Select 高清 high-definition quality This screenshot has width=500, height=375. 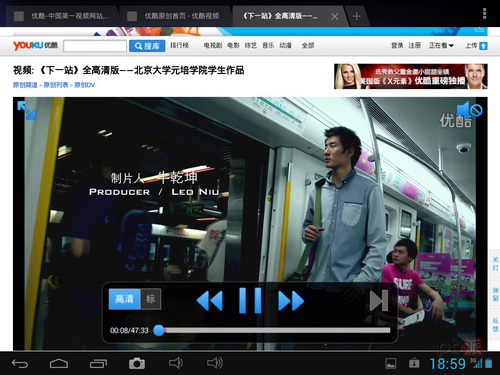click(x=124, y=299)
